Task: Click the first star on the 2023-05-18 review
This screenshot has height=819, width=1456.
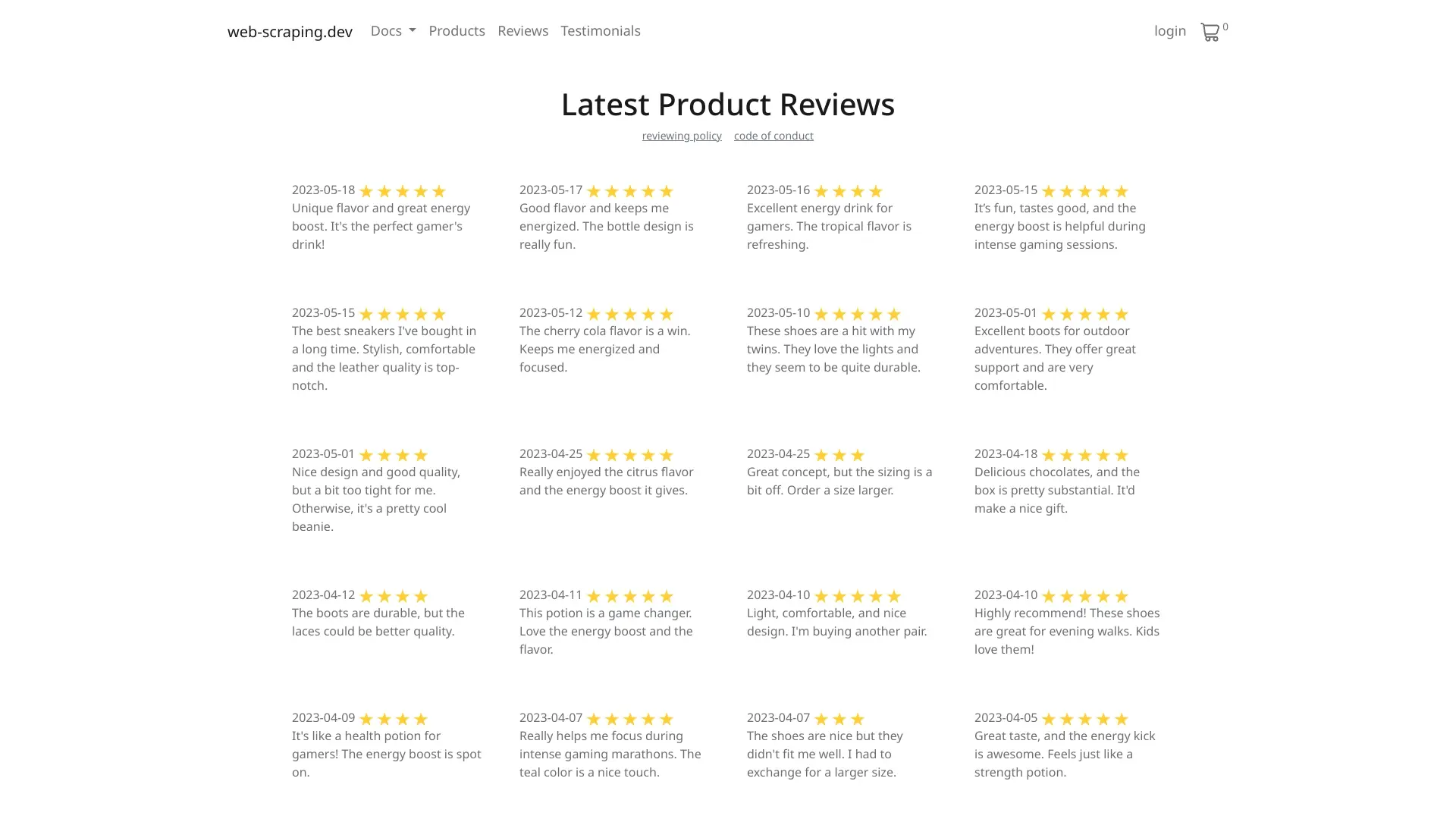Action: (x=369, y=191)
